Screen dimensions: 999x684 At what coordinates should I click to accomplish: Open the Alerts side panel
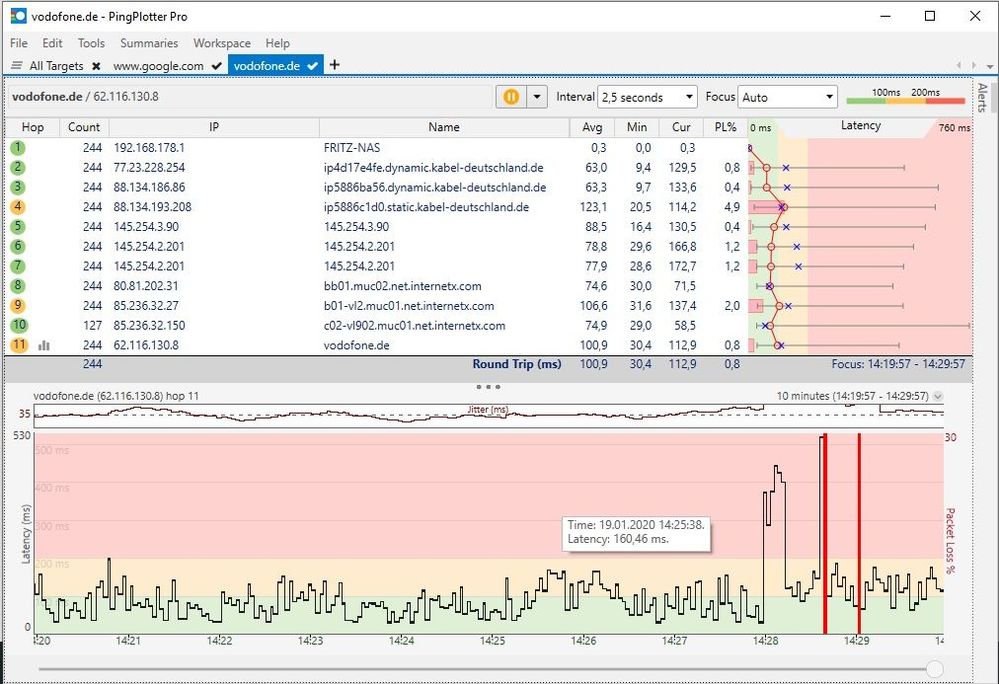pos(983,97)
